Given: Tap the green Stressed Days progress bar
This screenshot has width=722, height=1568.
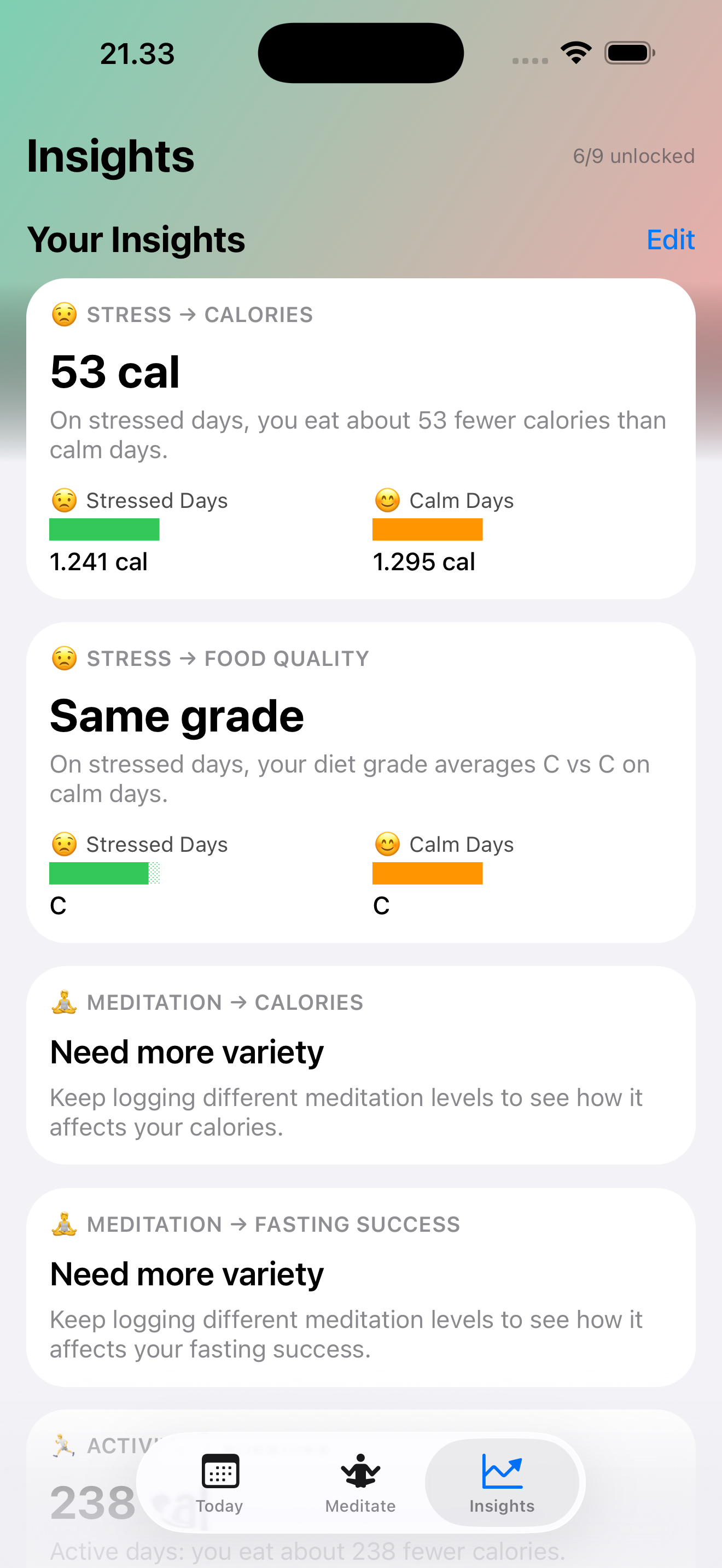Looking at the screenshot, I should click(x=104, y=530).
